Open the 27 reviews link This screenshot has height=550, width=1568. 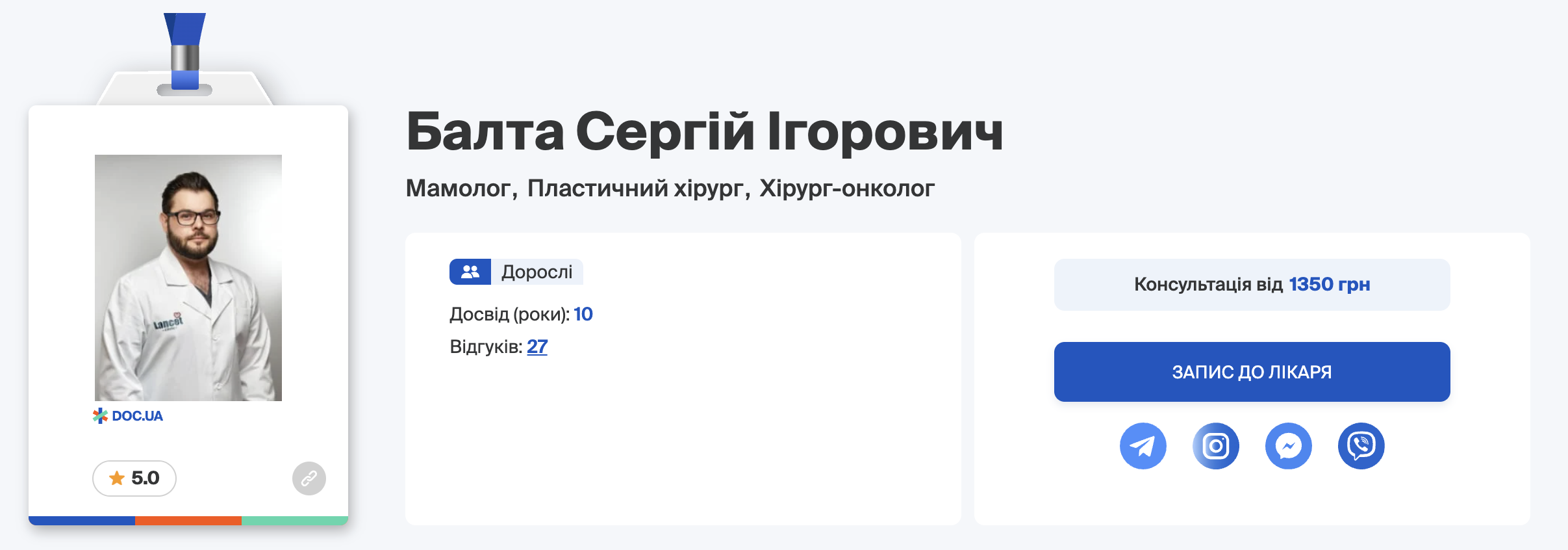537,347
